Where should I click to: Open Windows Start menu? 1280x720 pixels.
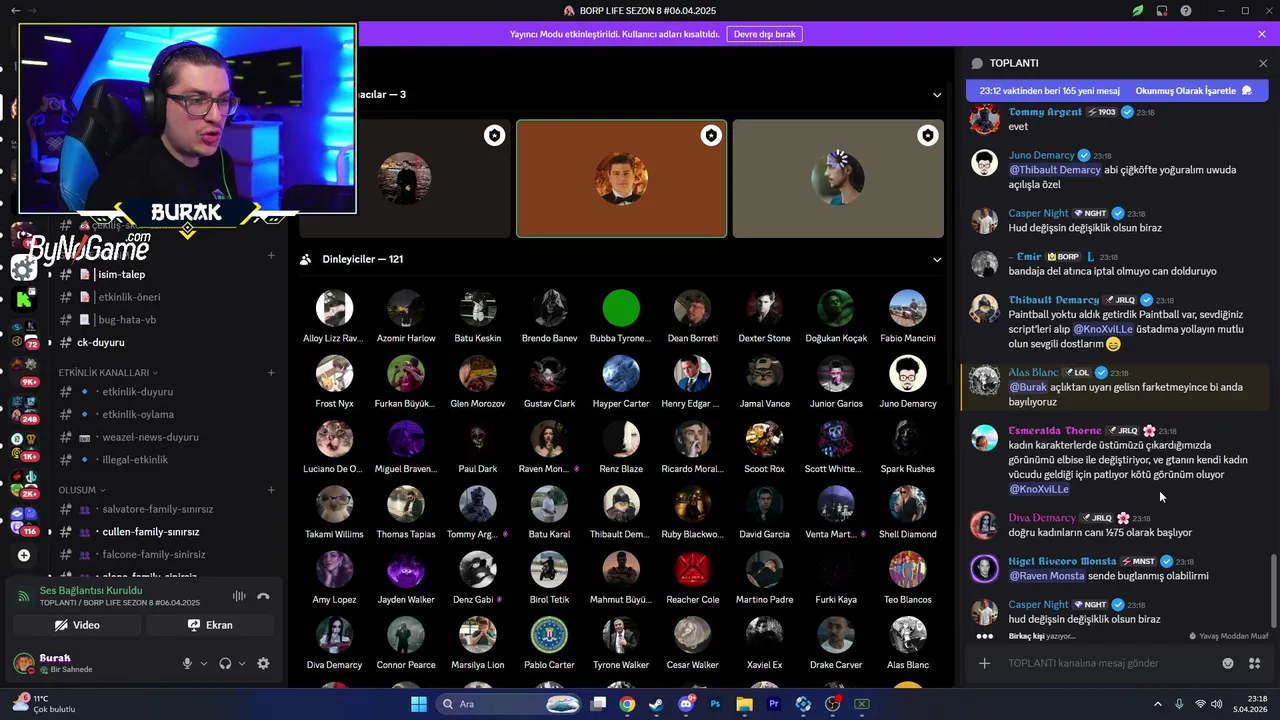[x=419, y=704]
